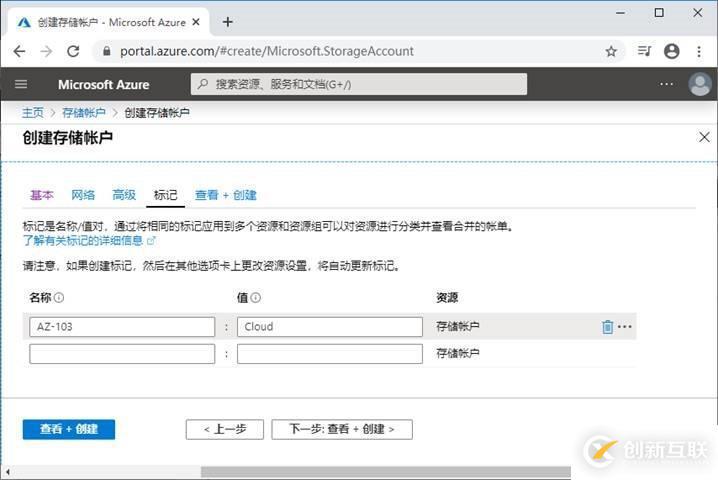This screenshot has height=480, width=718.
Task: Open Azure portal hamburger menu
Action: click(21, 84)
